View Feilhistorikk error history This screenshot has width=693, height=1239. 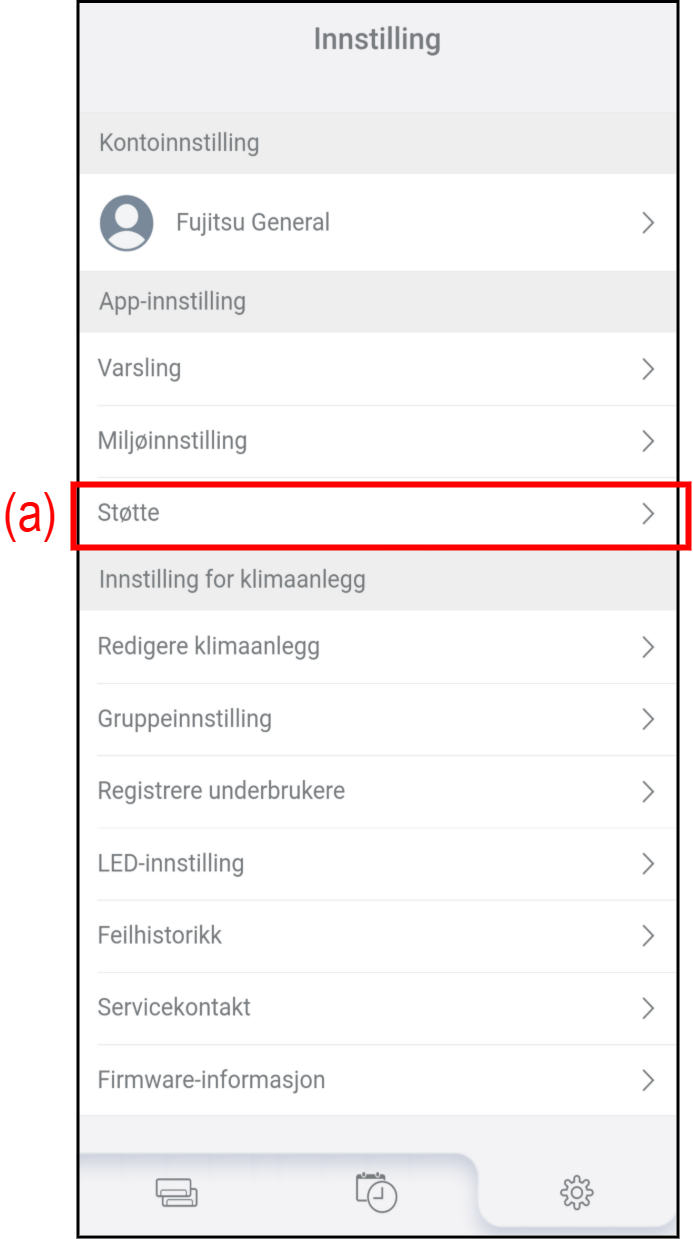click(x=160, y=935)
